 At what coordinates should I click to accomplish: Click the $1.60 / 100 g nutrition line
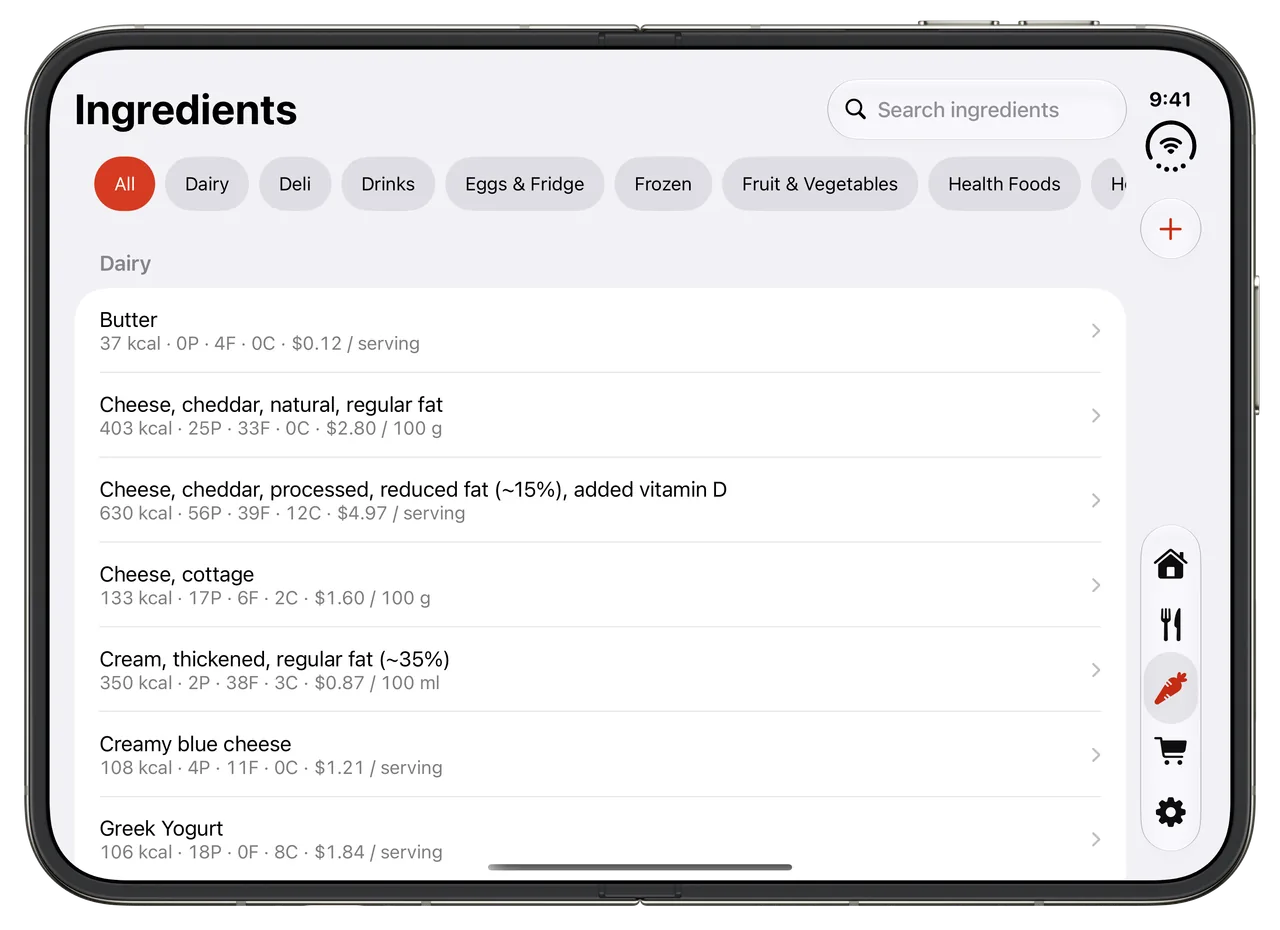click(x=265, y=599)
